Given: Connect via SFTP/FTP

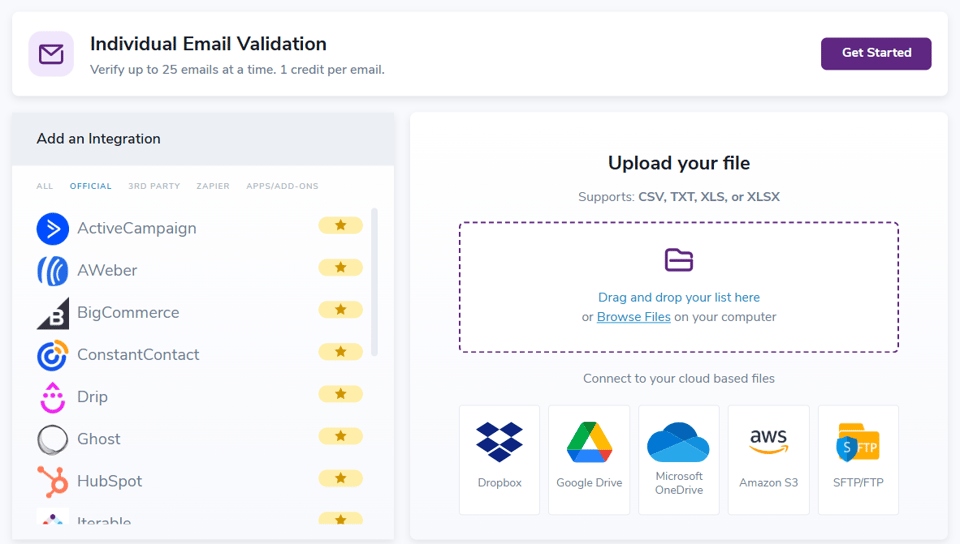Looking at the screenshot, I should [x=858, y=460].
